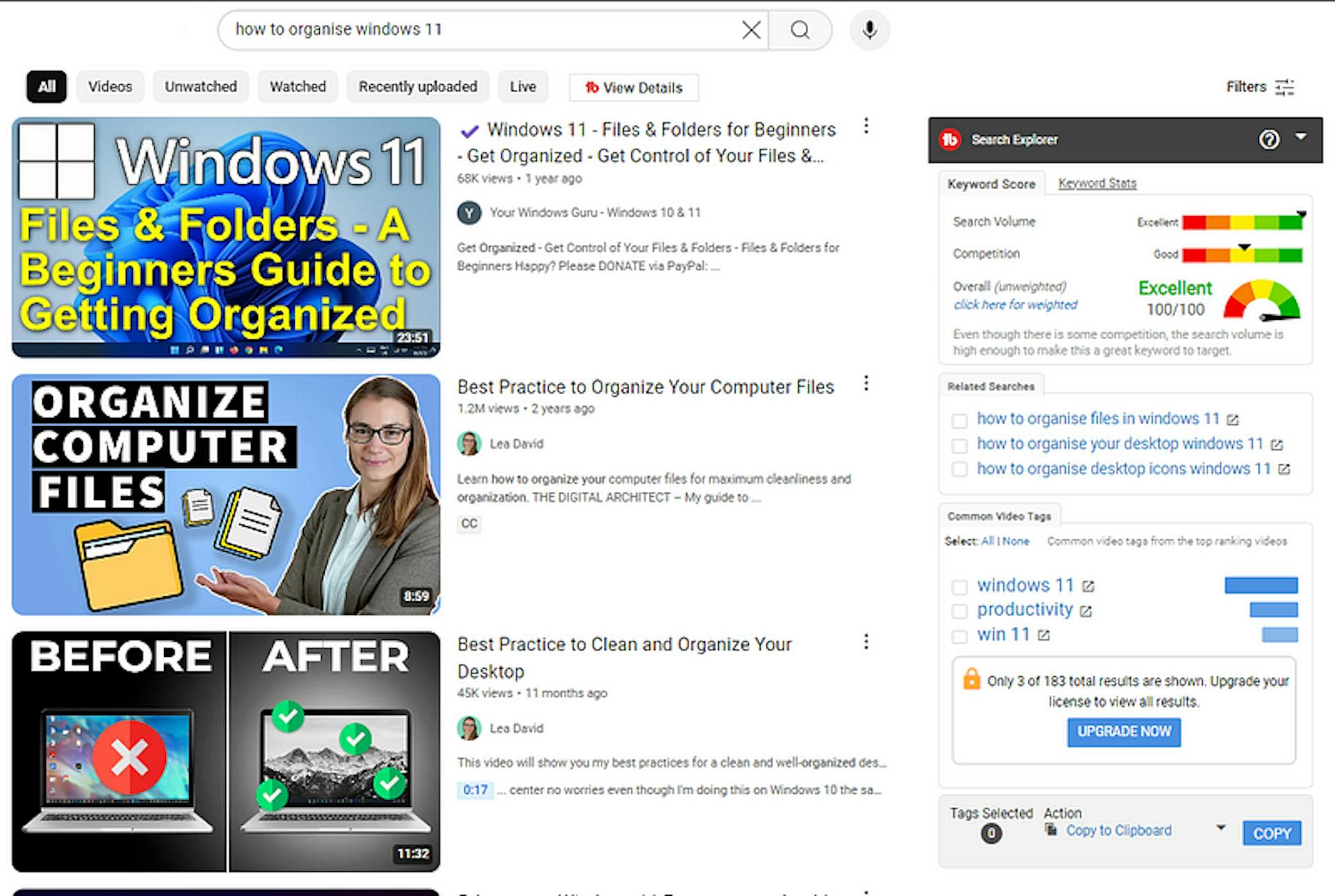Image resolution: width=1335 pixels, height=896 pixels.
Task: Click the lock icon in the upgrade notice
Action: point(971,678)
